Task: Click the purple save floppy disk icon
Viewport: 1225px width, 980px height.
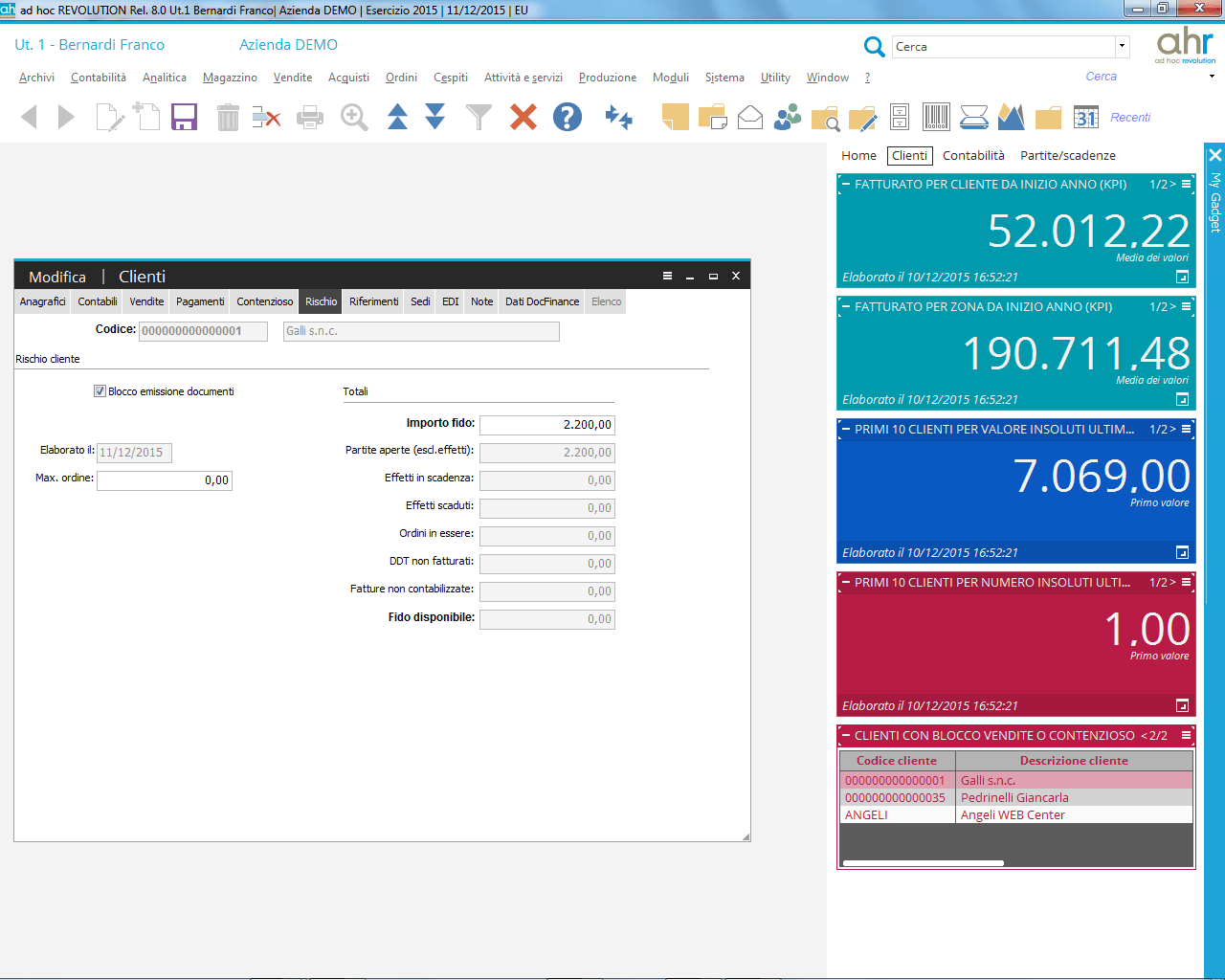Action: (x=184, y=117)
